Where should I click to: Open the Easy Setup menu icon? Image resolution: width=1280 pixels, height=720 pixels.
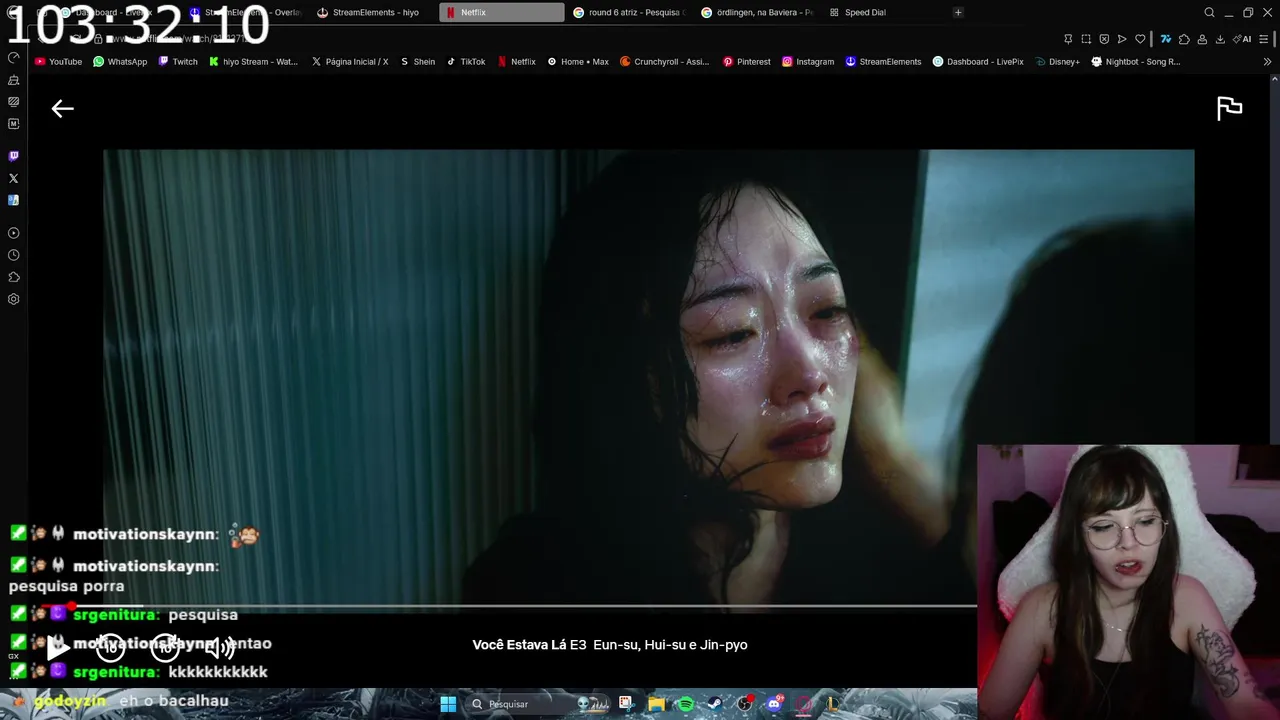1263,39
